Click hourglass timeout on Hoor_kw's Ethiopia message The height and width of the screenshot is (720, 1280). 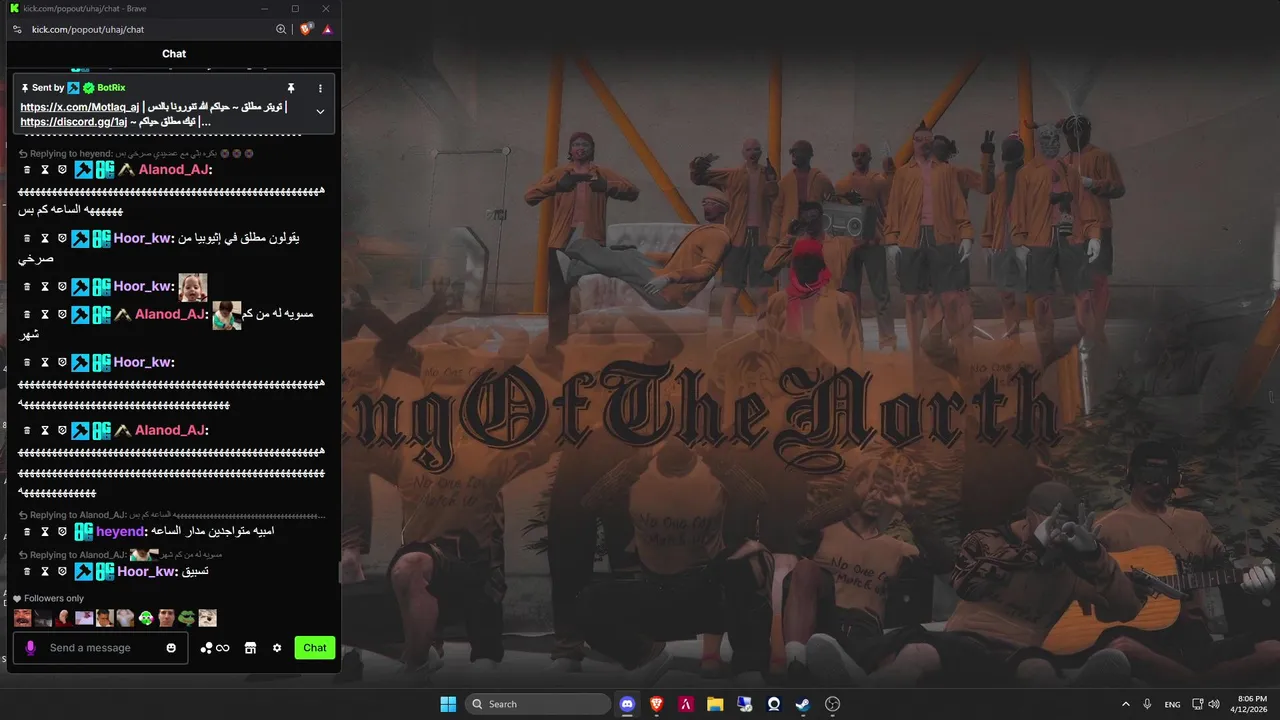pyautogui.click(x=45, y=239)
